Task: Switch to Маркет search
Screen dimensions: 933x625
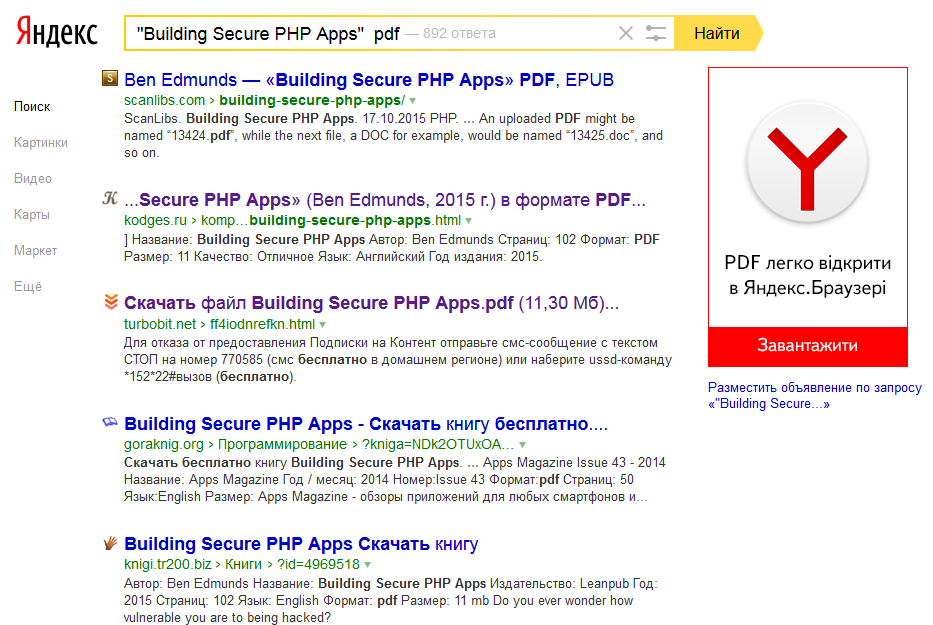Action: pyautogui.click(x=35, y=251)
